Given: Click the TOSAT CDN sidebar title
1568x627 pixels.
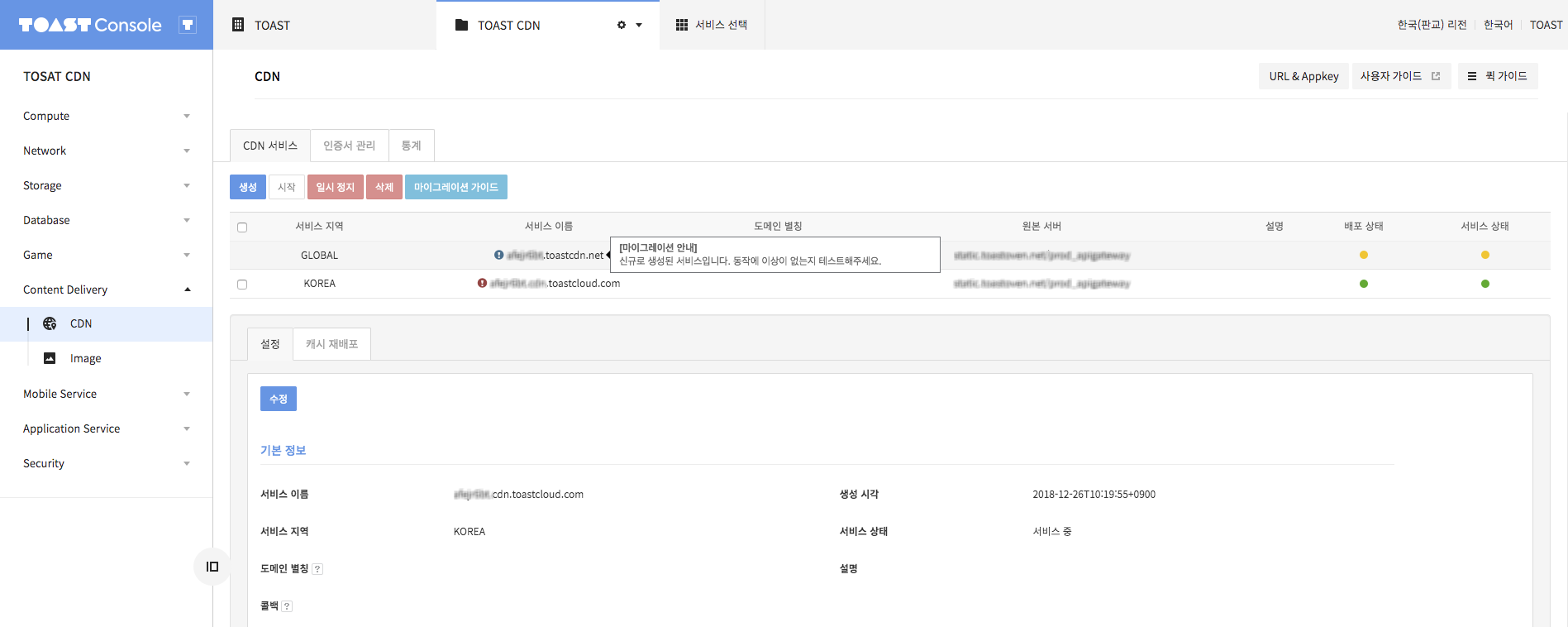Looking at the screenshot, I should click(57, 76).
